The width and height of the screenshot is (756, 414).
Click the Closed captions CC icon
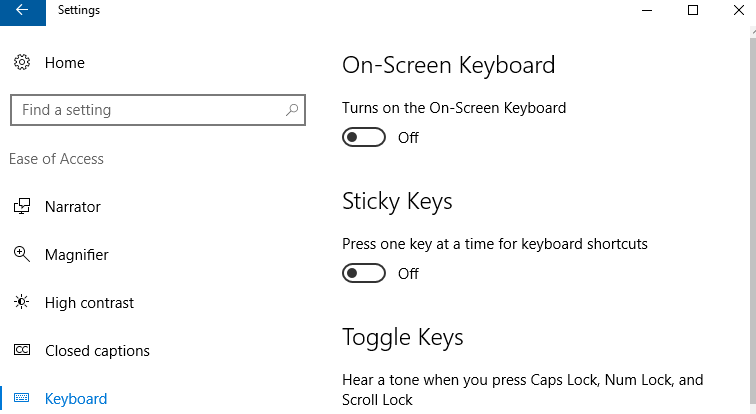[21, 351]
